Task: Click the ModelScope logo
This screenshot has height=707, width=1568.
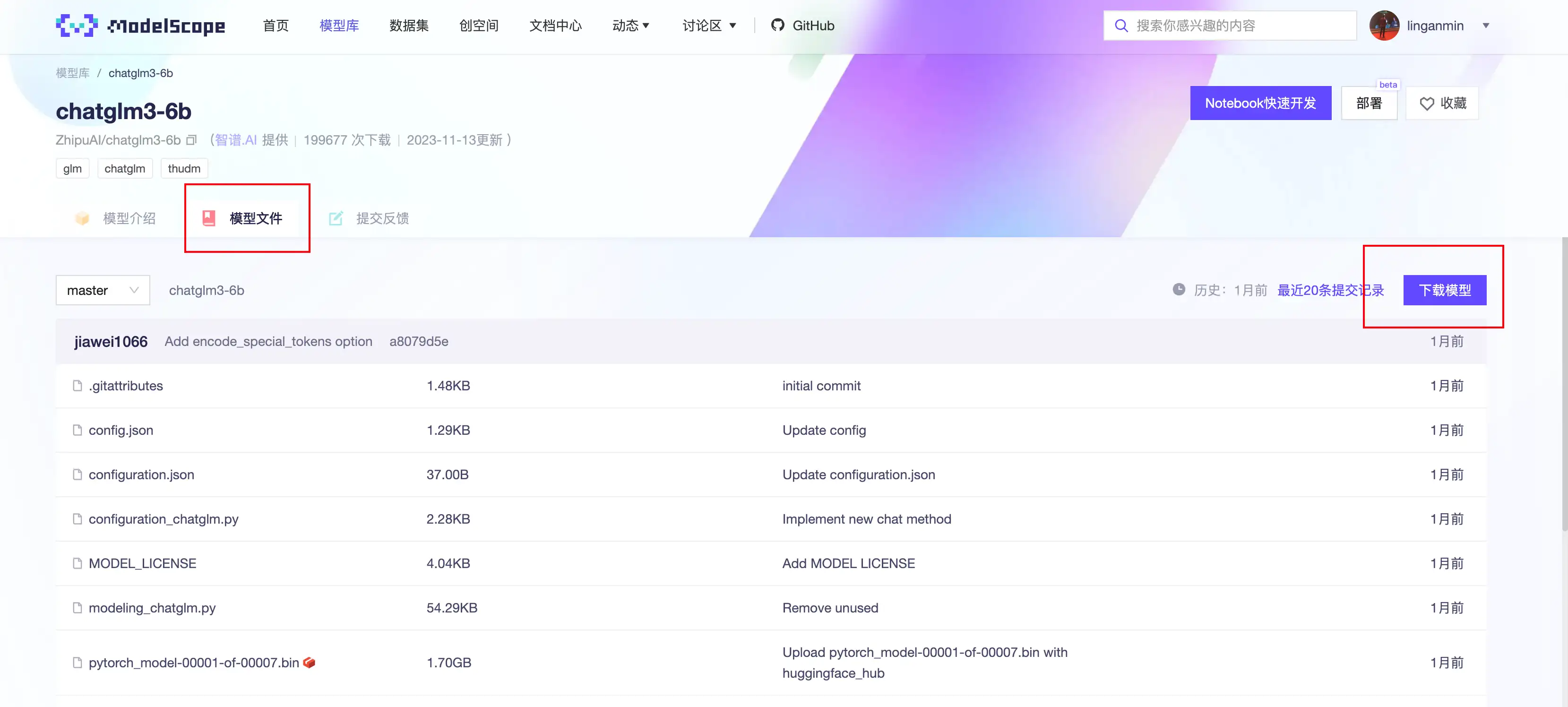Action: click(x=140, y=26)
